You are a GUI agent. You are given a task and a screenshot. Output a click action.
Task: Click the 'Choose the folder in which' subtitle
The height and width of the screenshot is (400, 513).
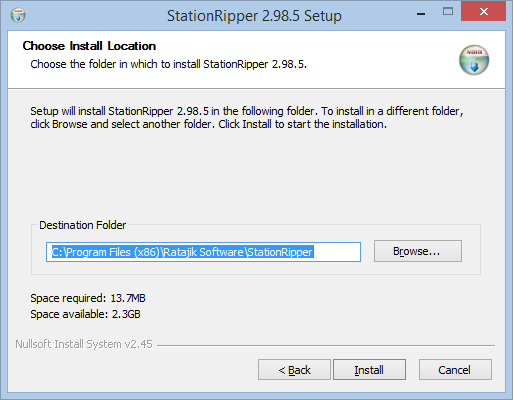coord(168,64)
